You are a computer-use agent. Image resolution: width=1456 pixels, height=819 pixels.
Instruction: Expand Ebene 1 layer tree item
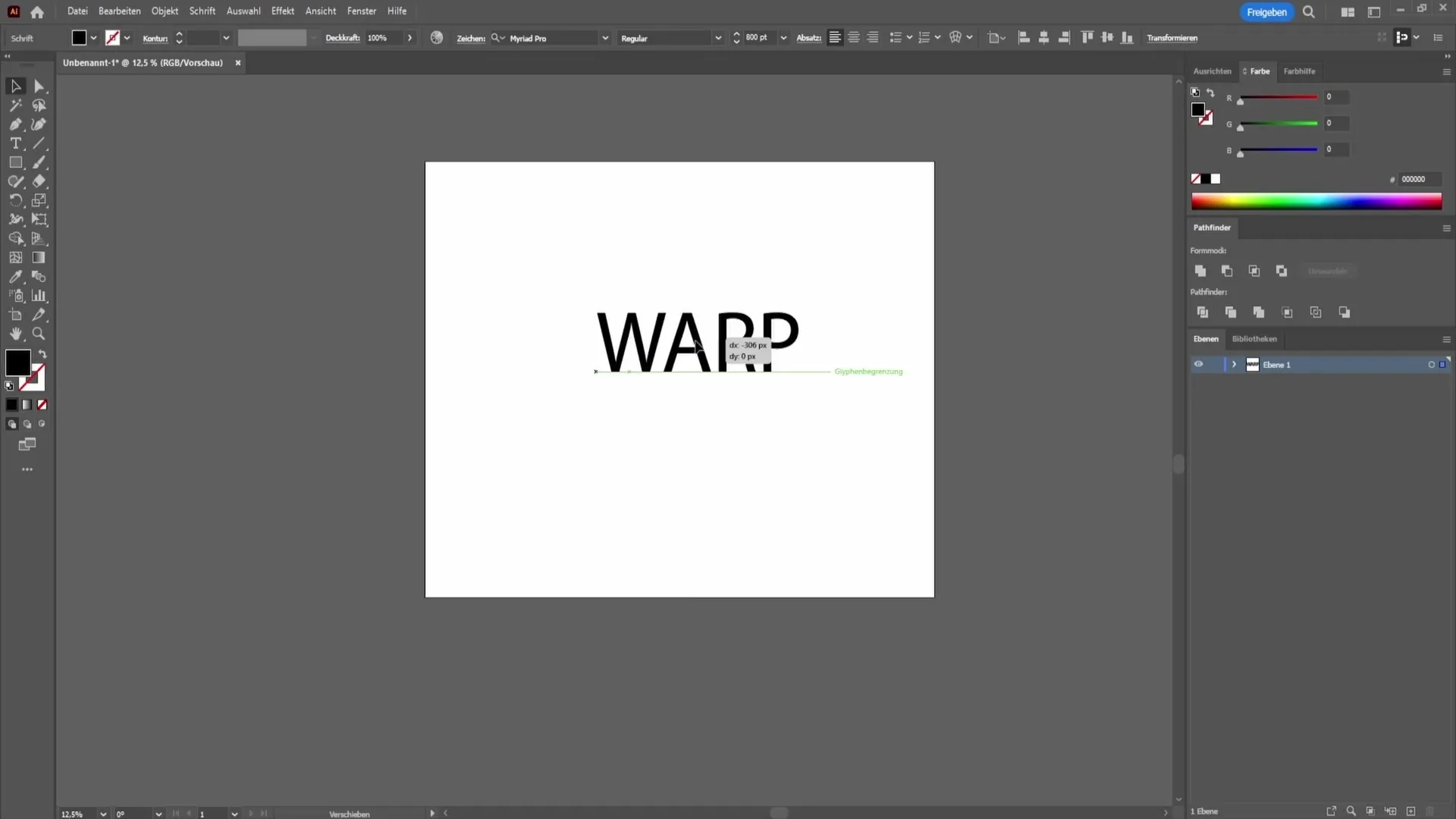click(x=1234, y=364)
